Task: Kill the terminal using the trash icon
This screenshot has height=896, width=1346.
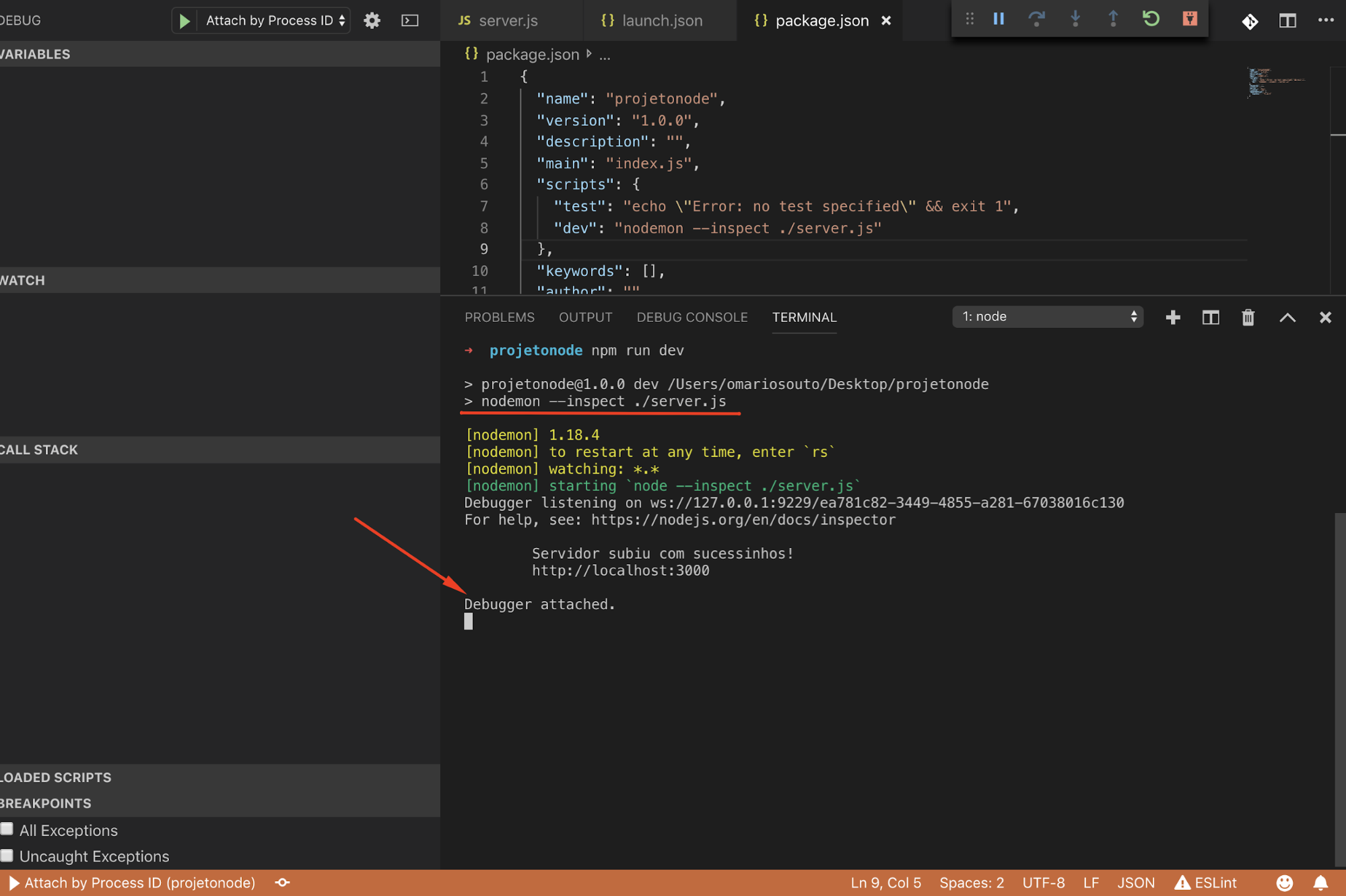Action: [x=1248, y=317]
